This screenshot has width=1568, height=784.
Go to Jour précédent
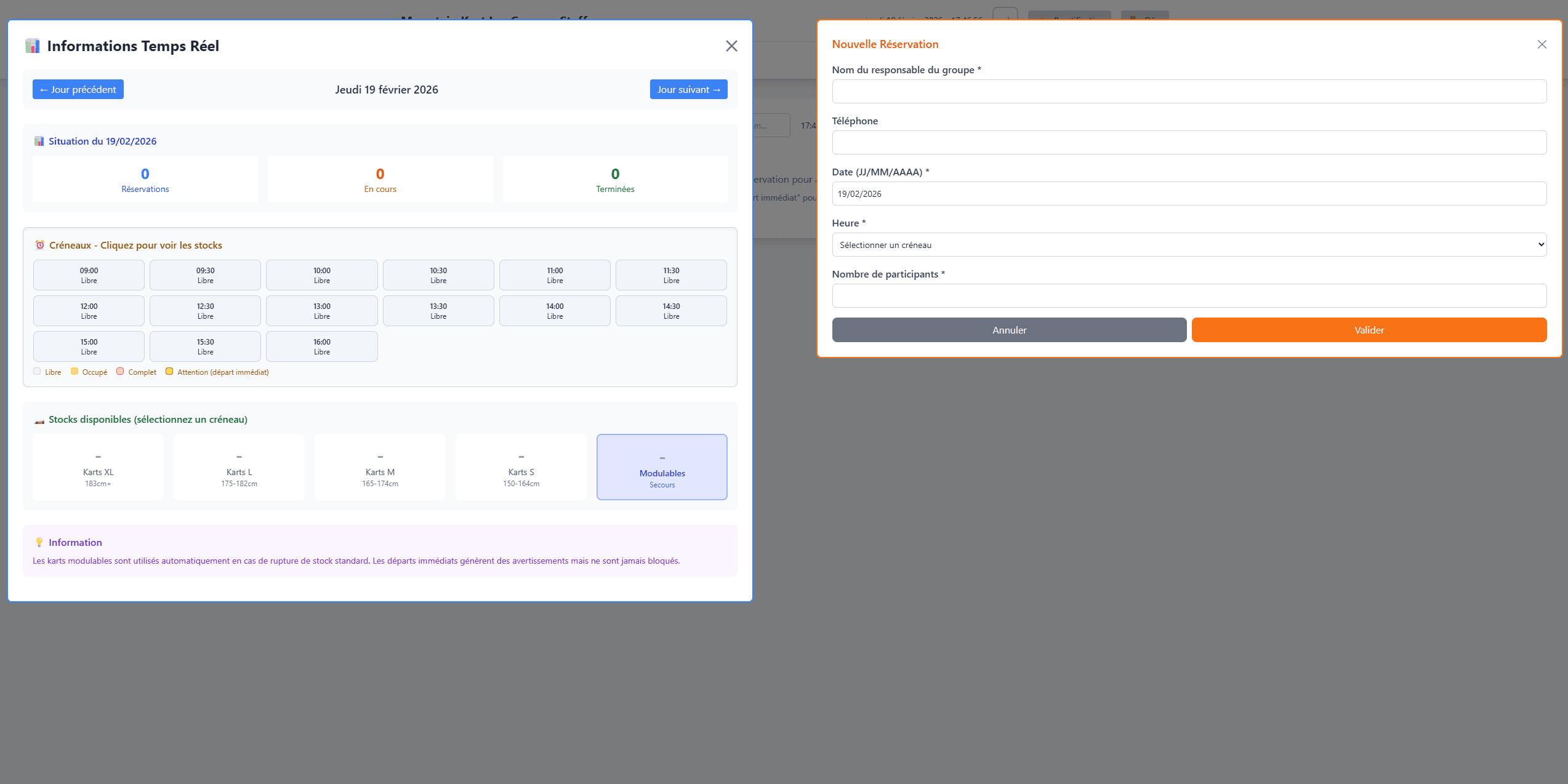pos(78,89)
